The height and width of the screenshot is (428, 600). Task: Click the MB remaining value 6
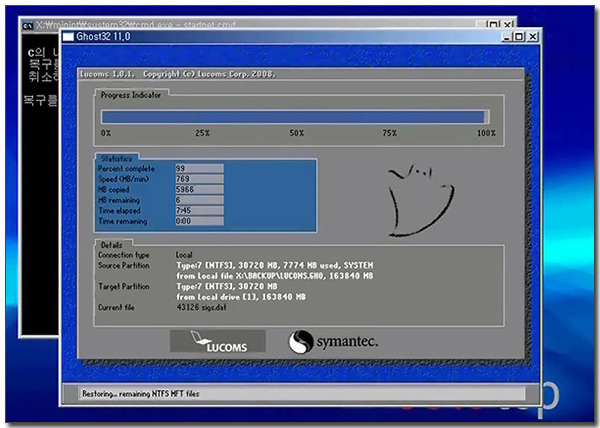click(x=199, y=200)
